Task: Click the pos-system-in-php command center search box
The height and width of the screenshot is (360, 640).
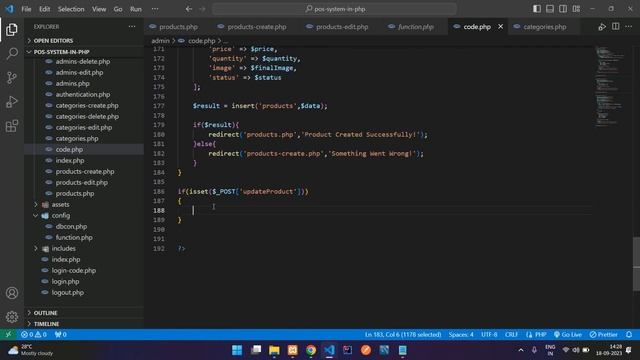Action: tap(334, 9)
